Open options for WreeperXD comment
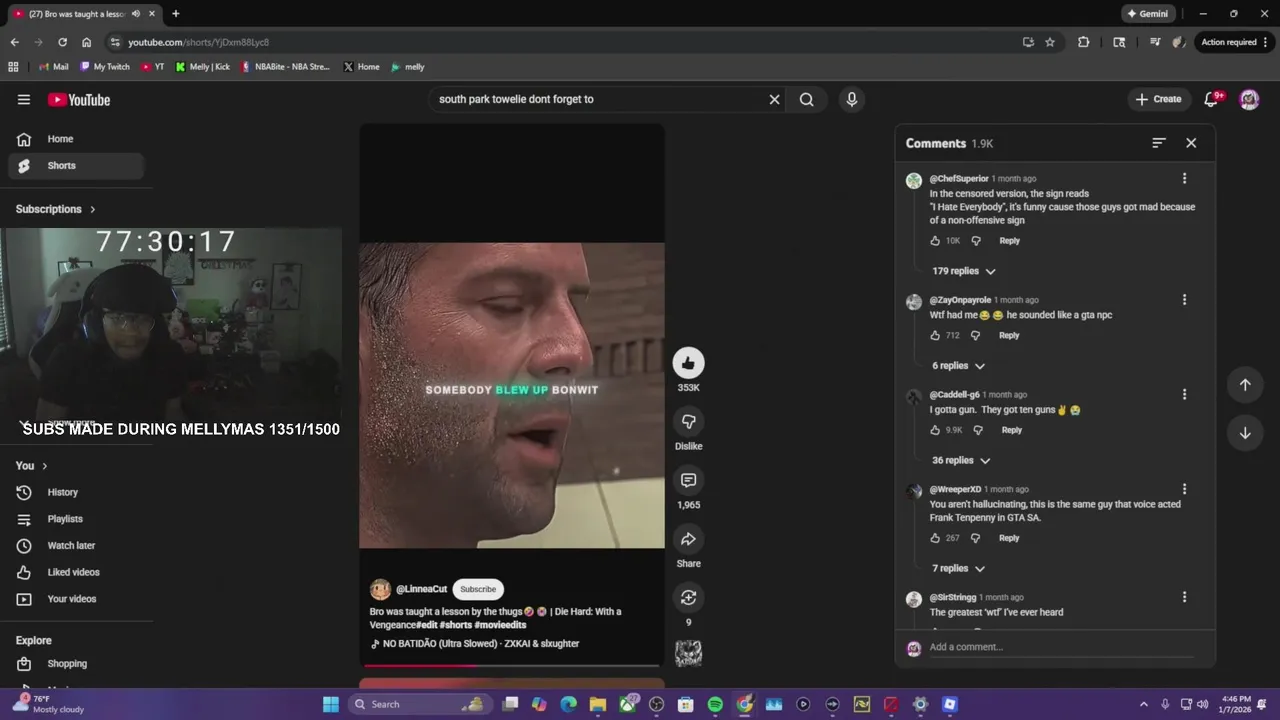Screen dimensions: 1280x720 tap(1184, 490)
